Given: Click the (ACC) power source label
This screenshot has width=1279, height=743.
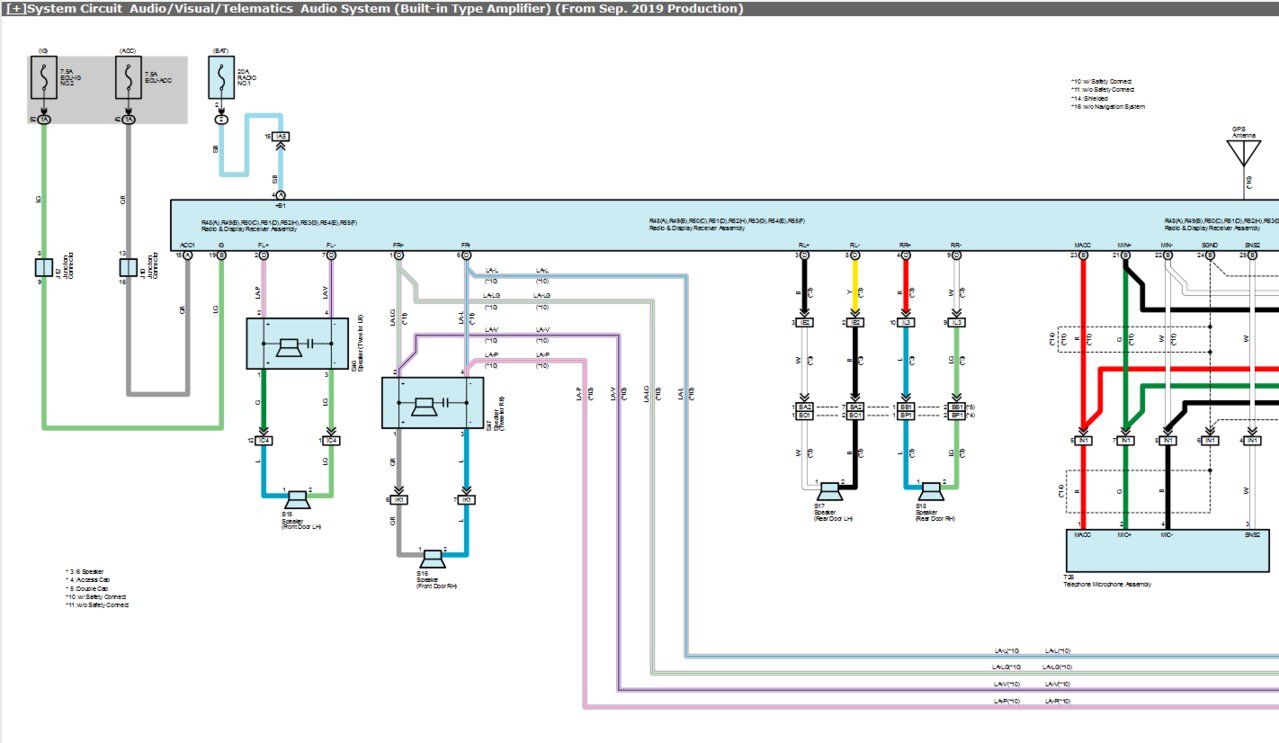Looking at the screenshot, I should pos(128,49).
